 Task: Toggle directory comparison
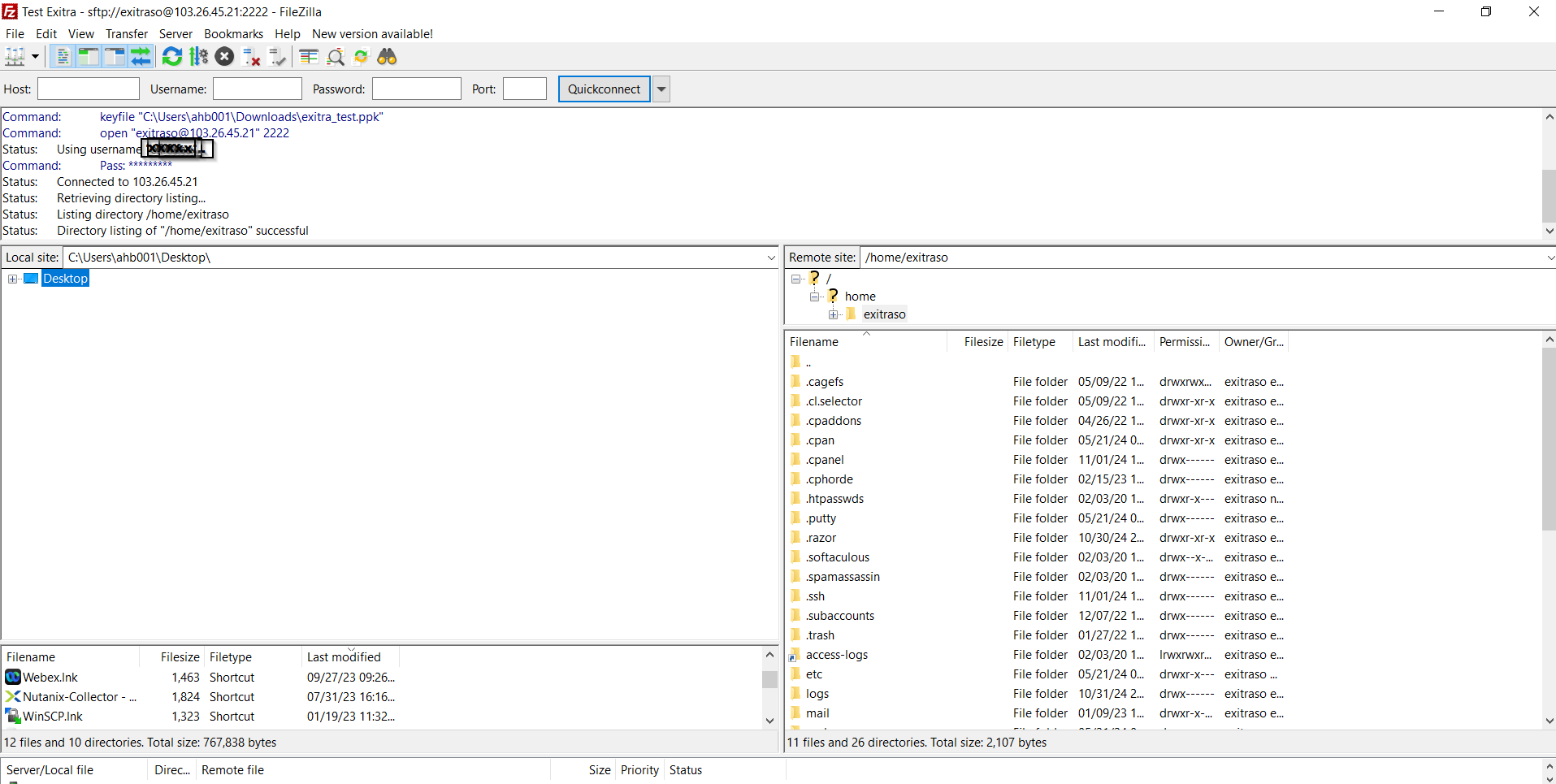pyautogui.click(x=336, y=57)
